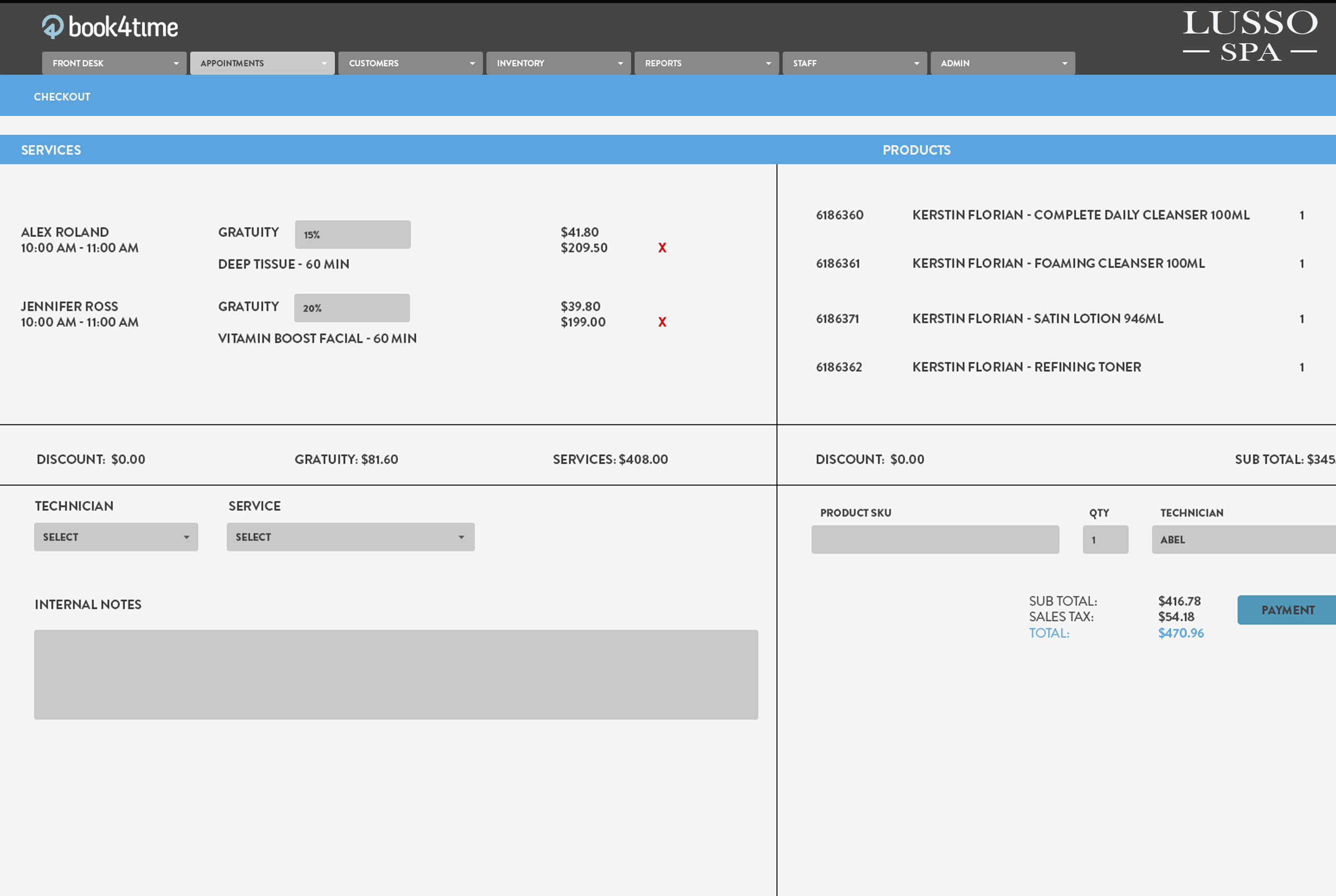Image resolution: width=1336 pixels, height=896 pixels.
Task: Edit Alex Roland's 15% gratuity field
Action: pos(353,235)
